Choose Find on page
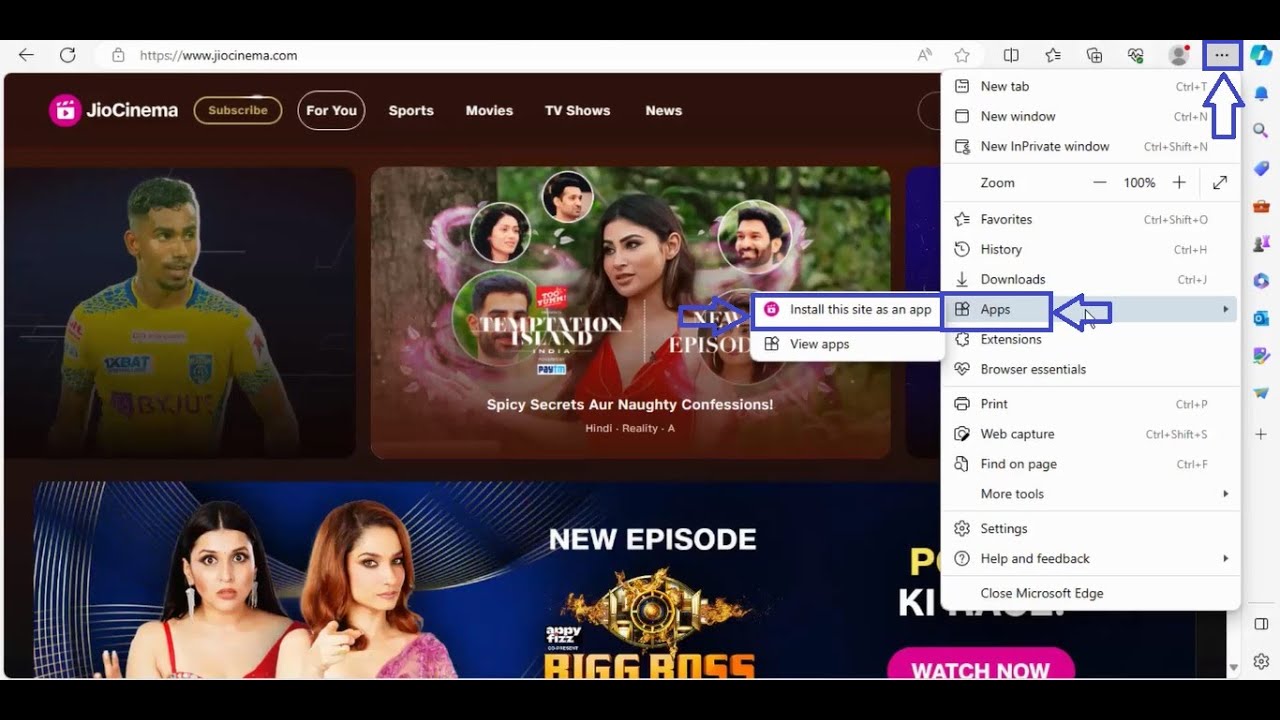The width and height of the screenshot is (1280, 720). click(1091, 464)
